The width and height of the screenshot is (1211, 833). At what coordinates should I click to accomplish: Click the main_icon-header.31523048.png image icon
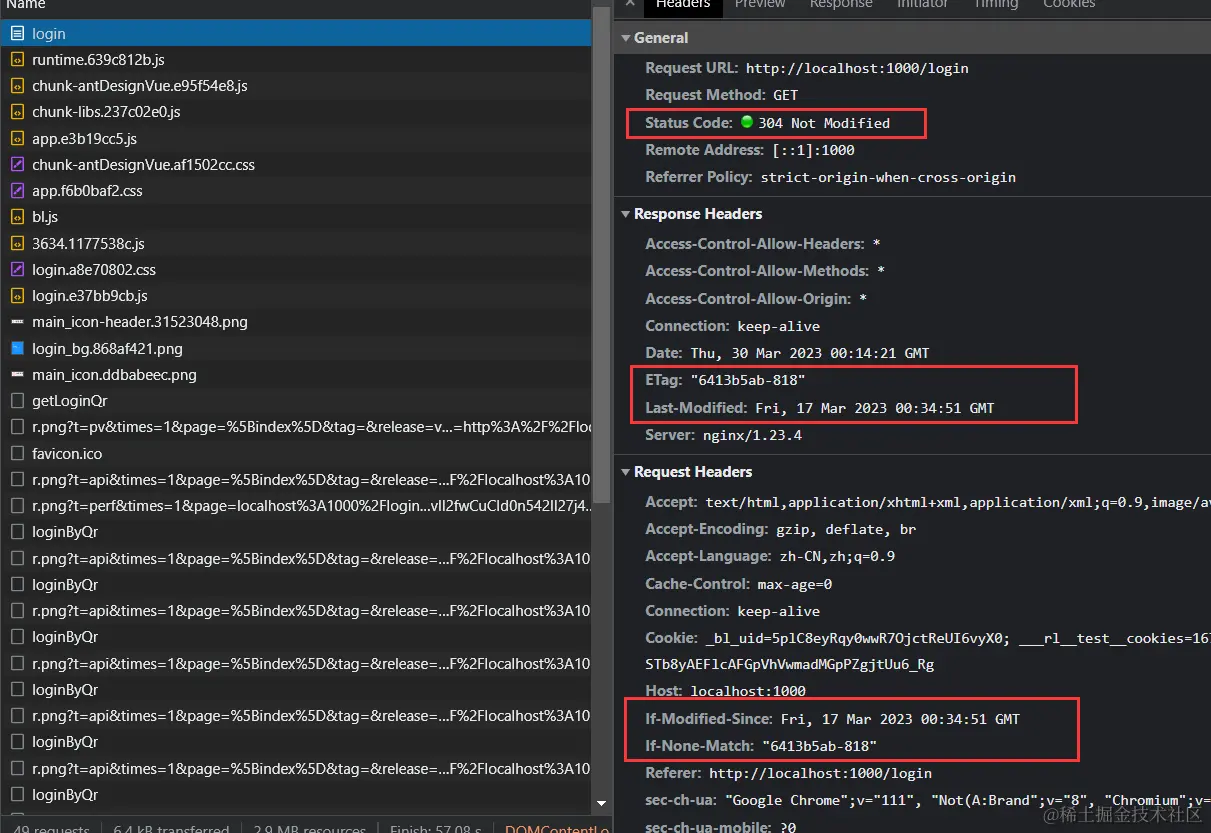[x=17, y=322]
